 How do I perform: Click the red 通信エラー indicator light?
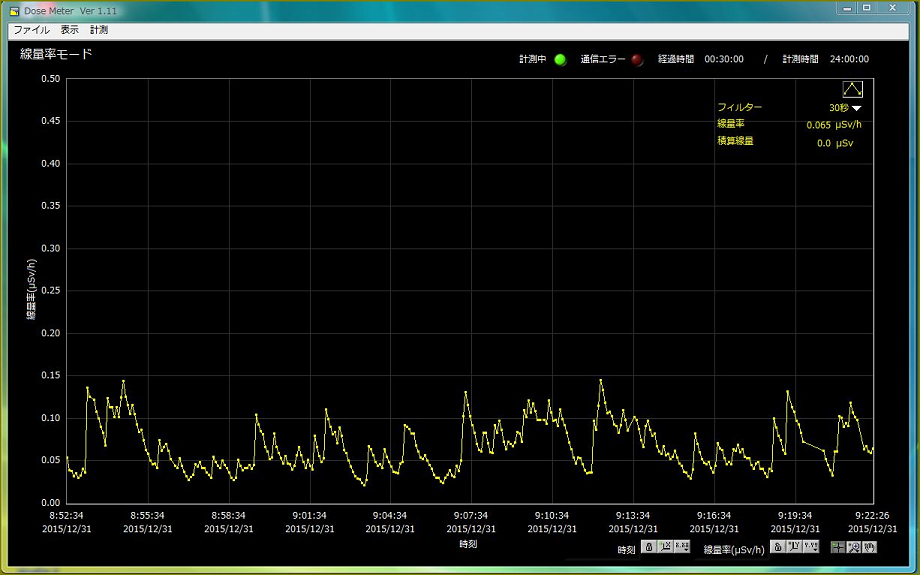637,59
